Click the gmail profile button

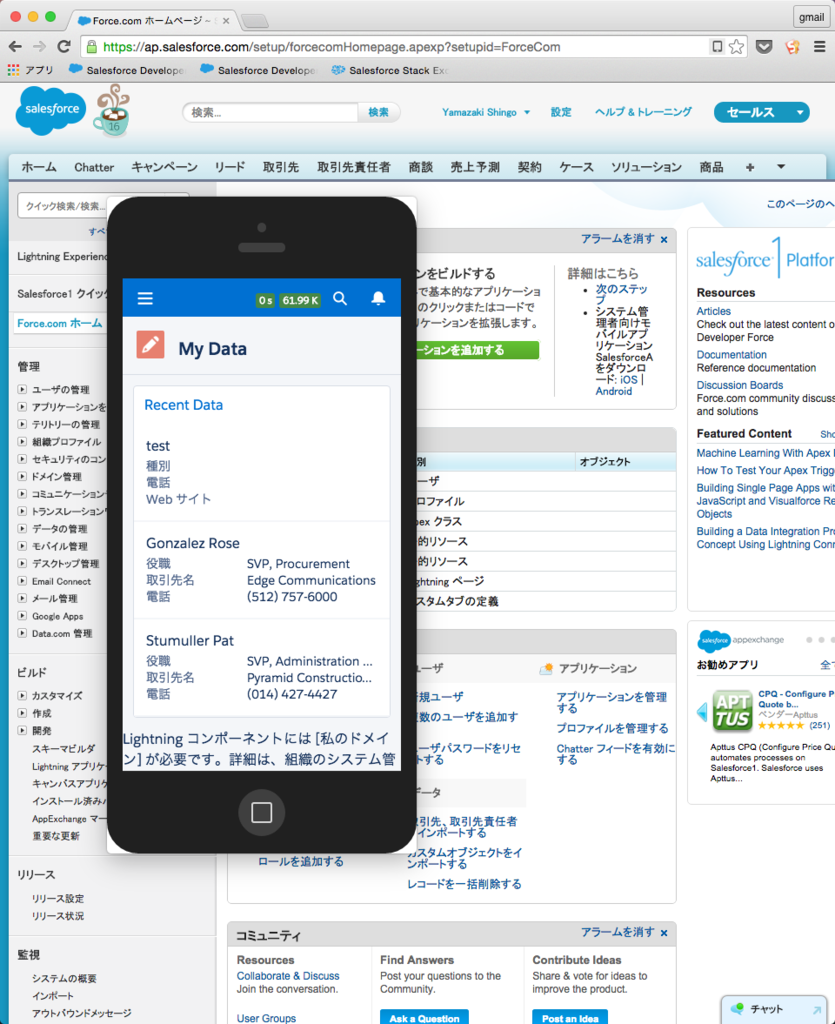[811, 17]
